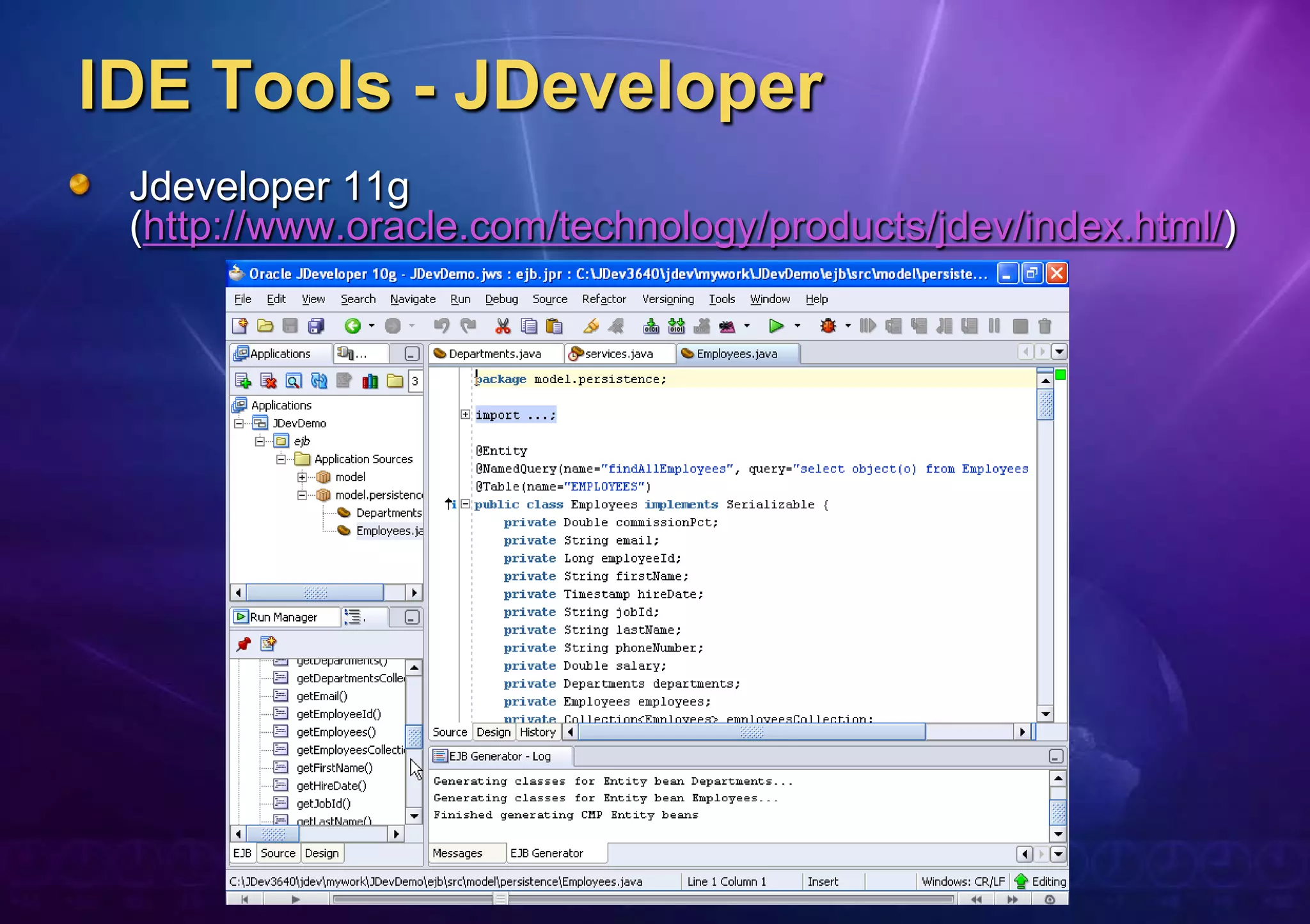
Task: Collapse the JDevDemo tree node
Action: click(239, 423)
